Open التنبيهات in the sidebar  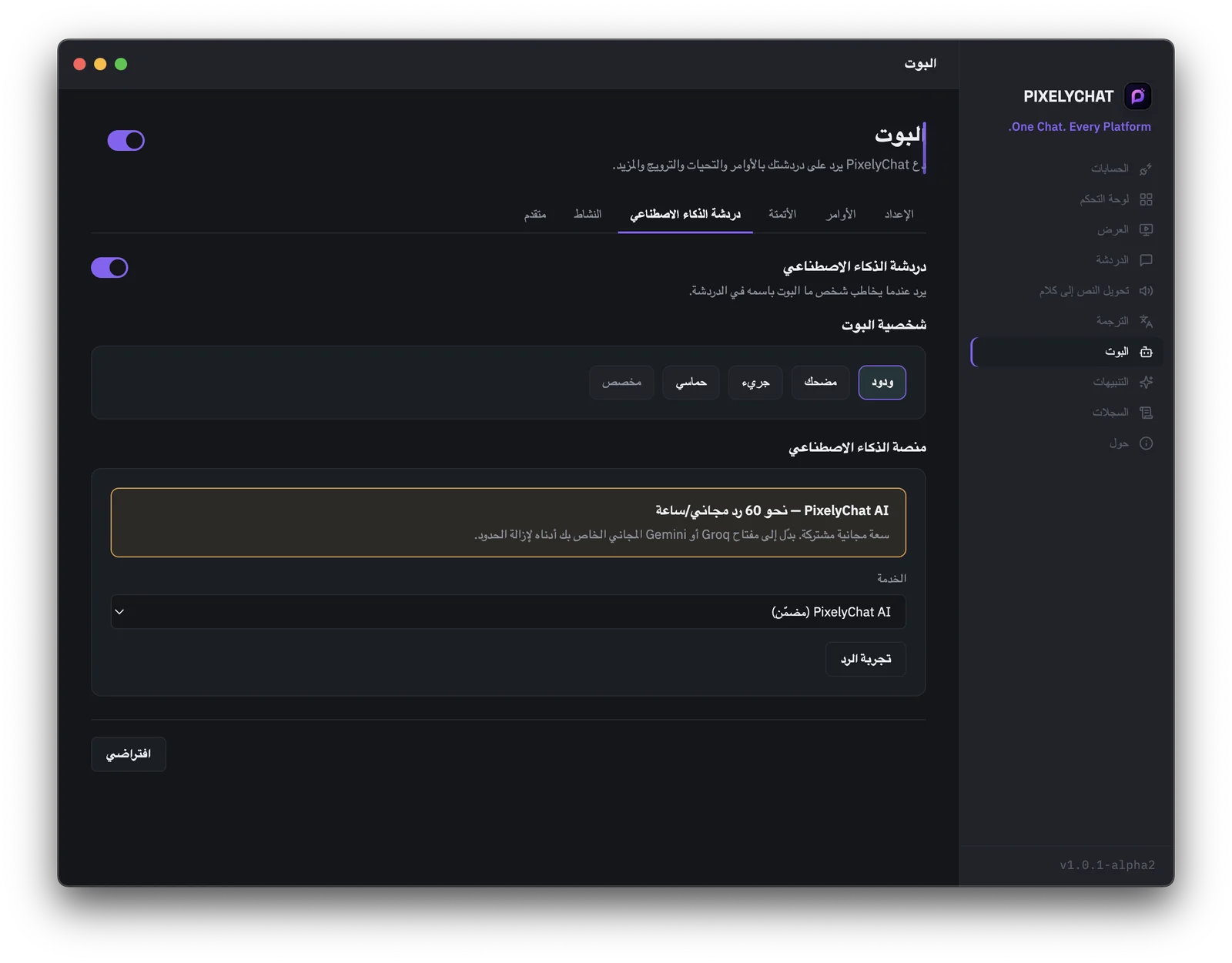pos(1066,382)
